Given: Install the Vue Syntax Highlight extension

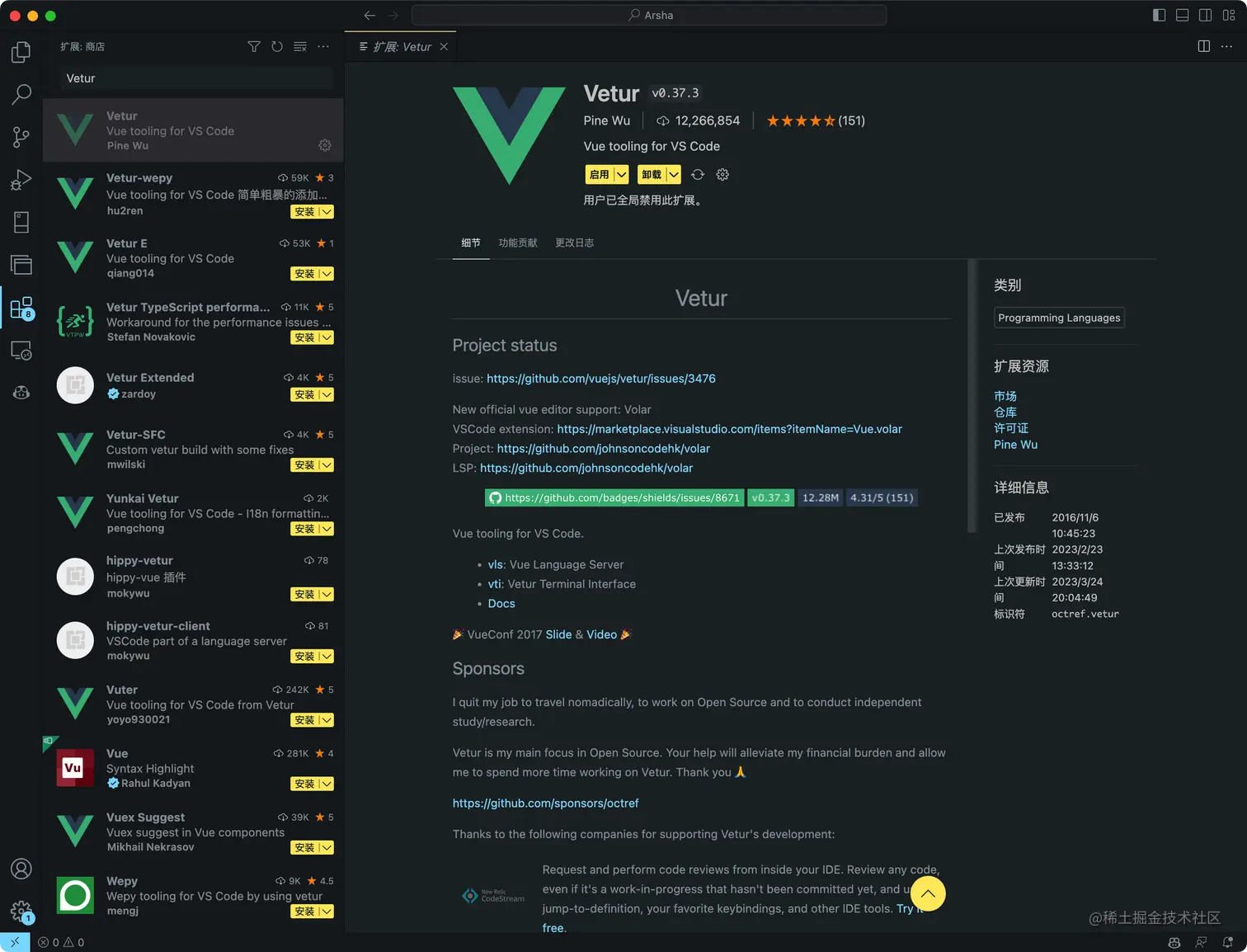Looking at the screenshot, I should [x=305, y=784].
